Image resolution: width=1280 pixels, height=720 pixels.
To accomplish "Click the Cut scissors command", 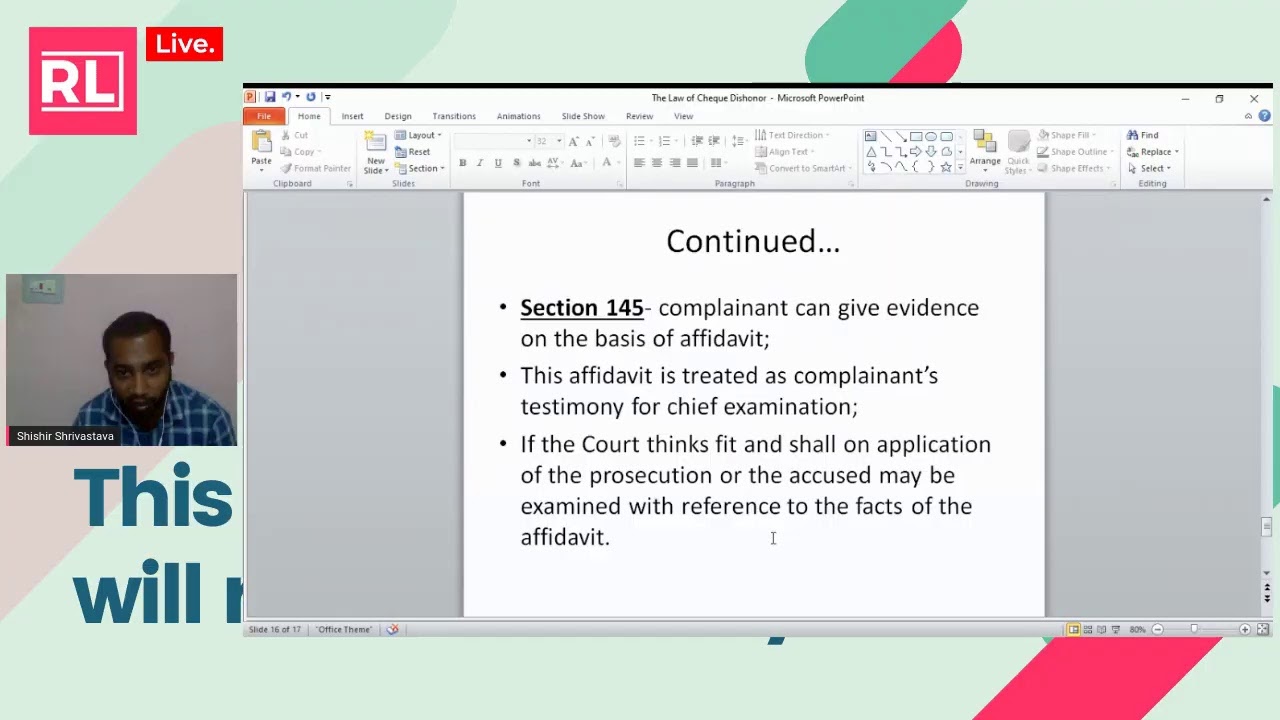I will [294, 135].
